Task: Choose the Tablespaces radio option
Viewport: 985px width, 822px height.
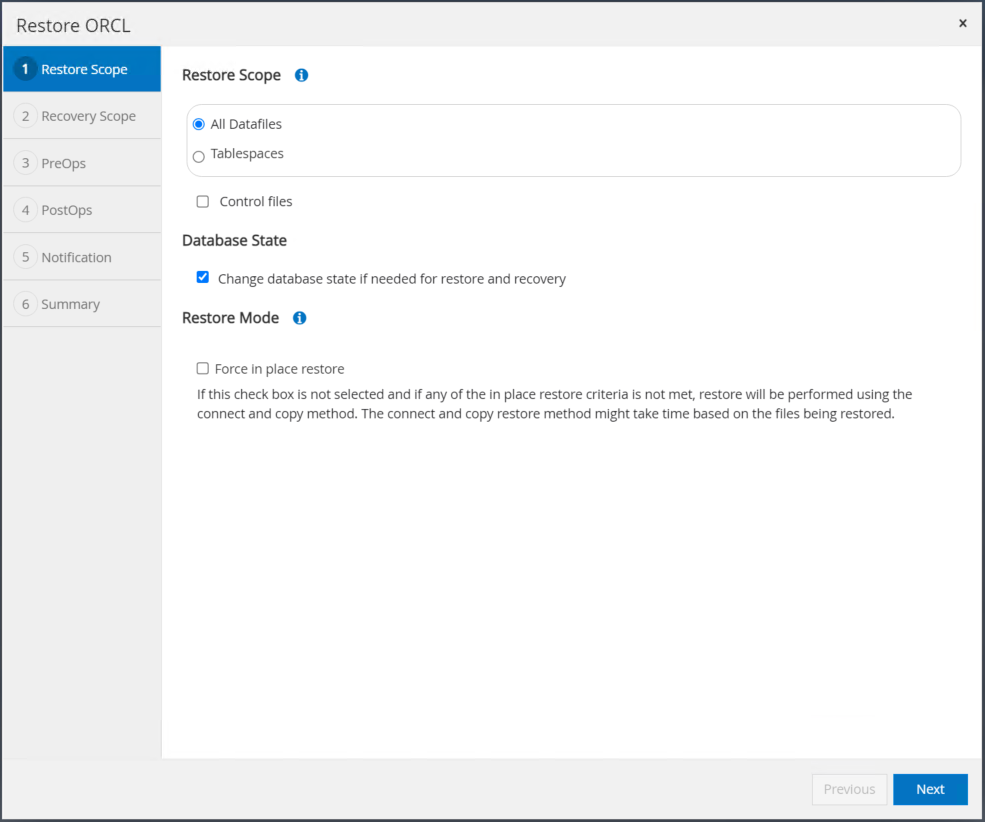Action: (198, 156)
